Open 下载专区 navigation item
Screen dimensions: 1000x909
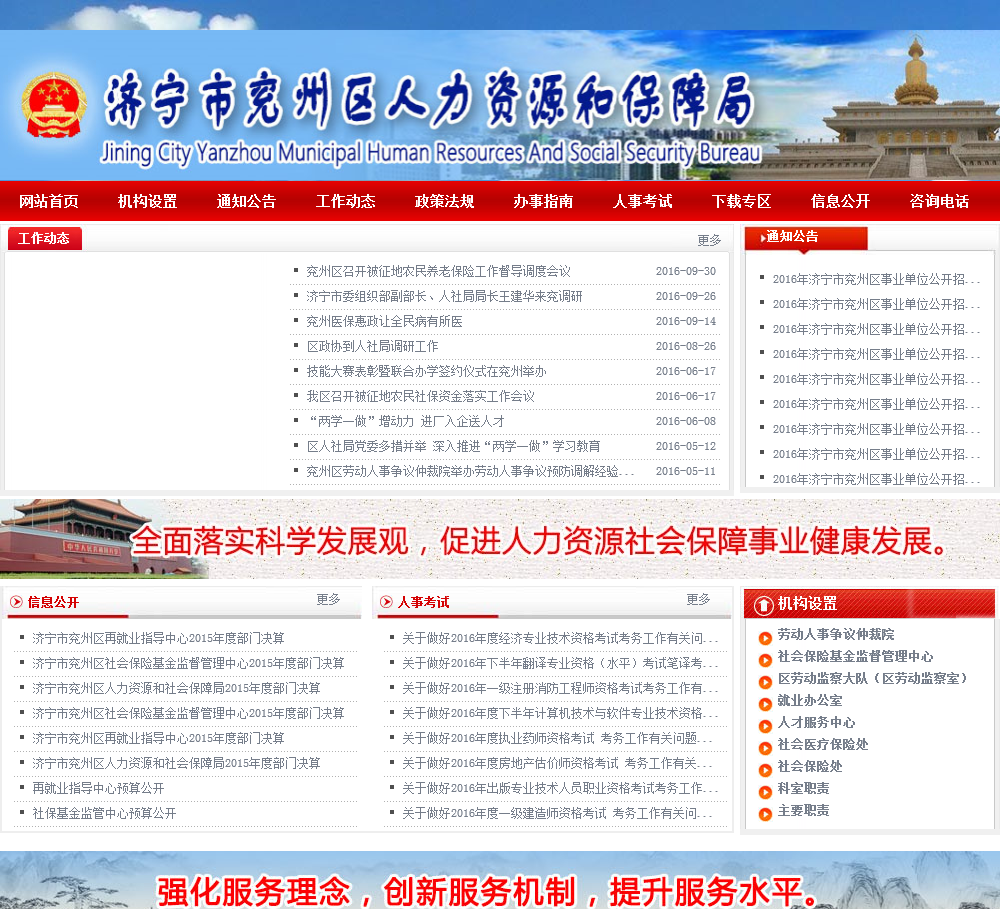[742, 202]
